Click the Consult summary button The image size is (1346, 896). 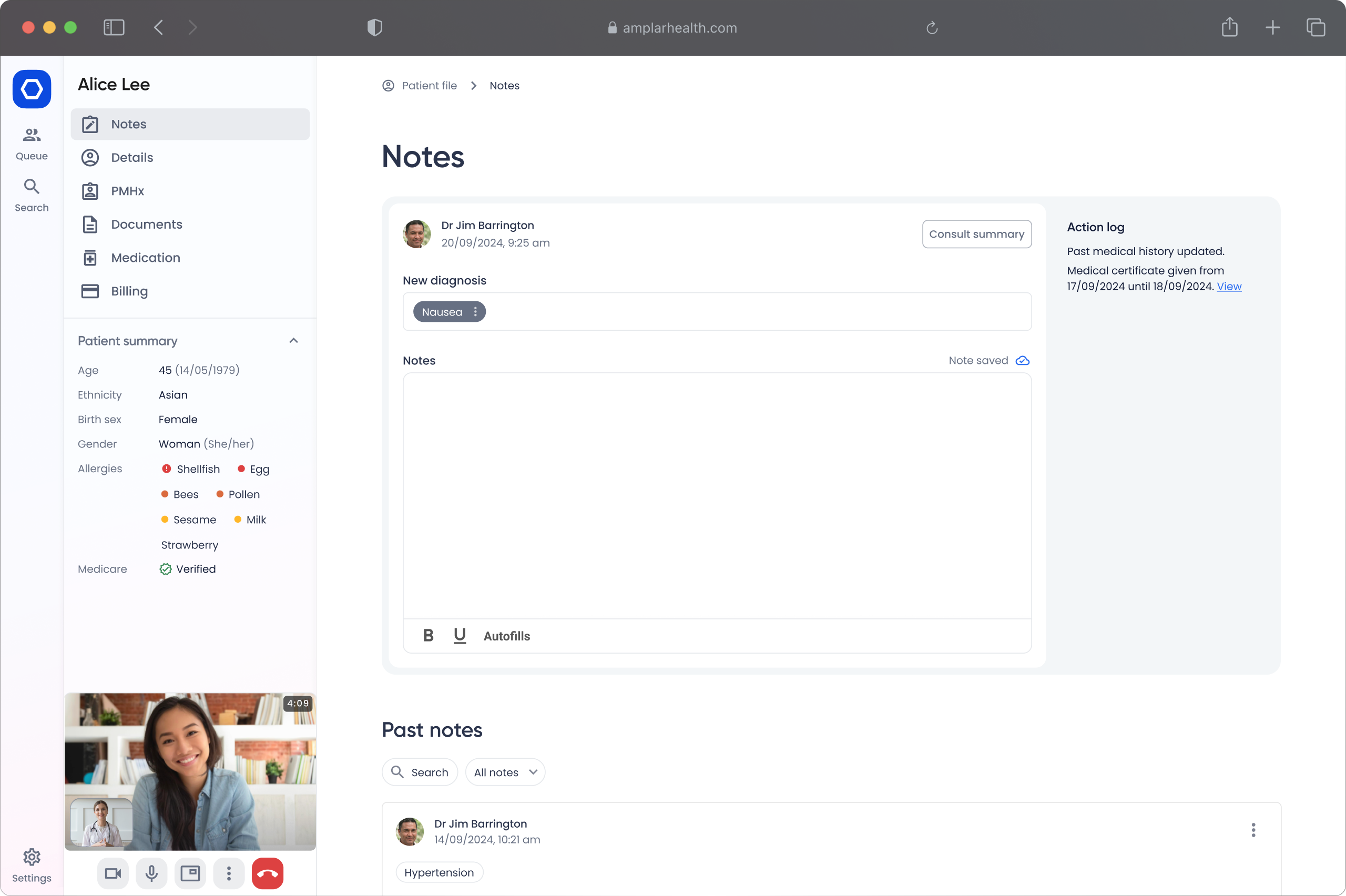976,235
